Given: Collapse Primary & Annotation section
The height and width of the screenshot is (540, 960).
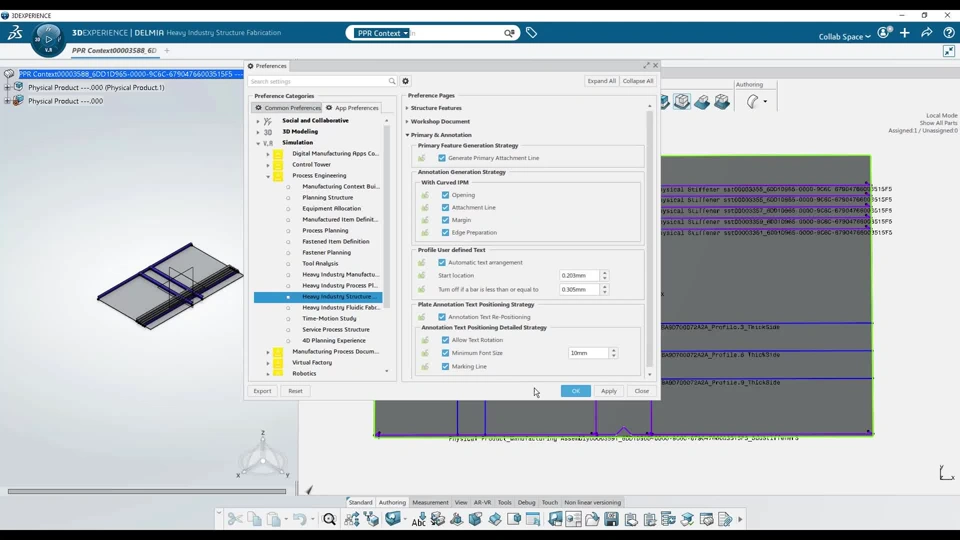Looking at the screenshot, I should pos(407,135).
